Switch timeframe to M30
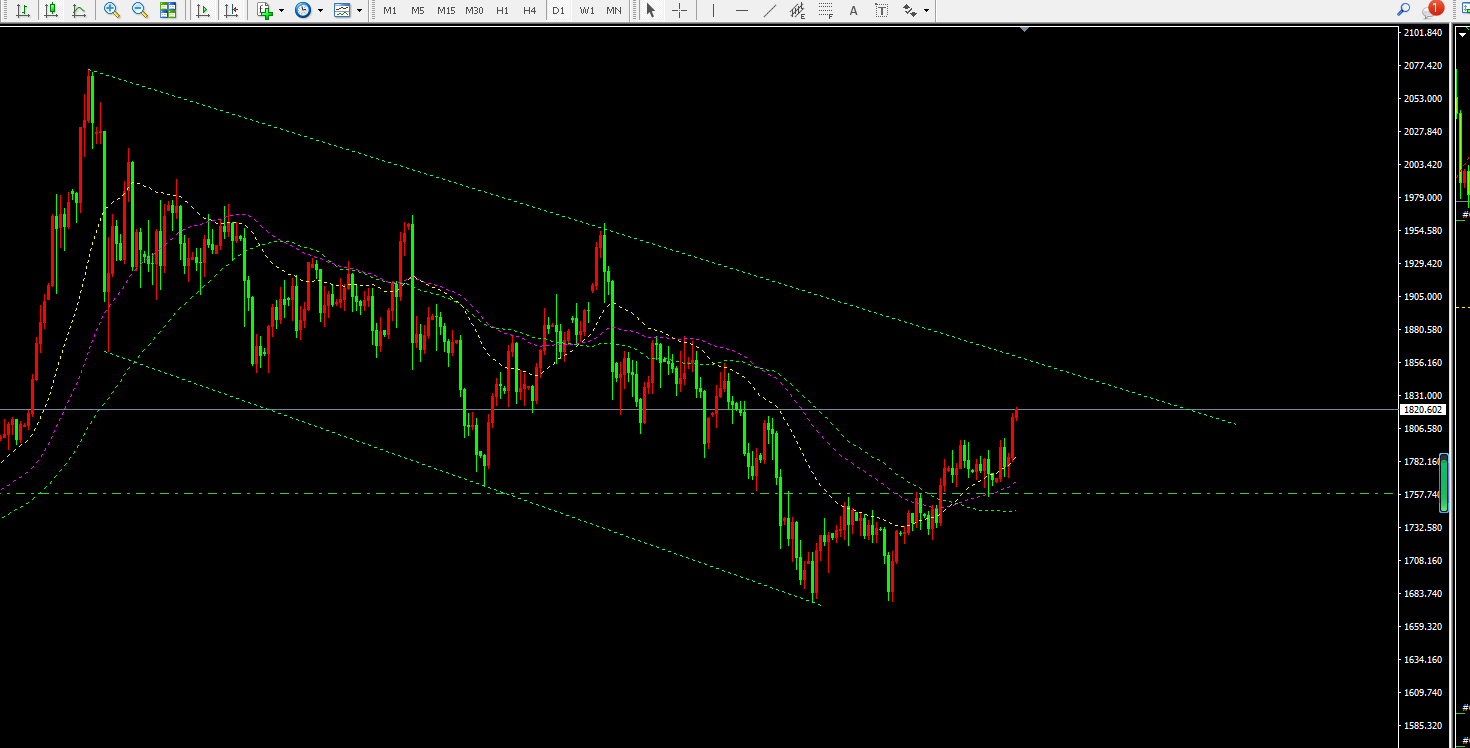Image resolution: width=1470 pixels, height=748 pixels. click(475, 10)
